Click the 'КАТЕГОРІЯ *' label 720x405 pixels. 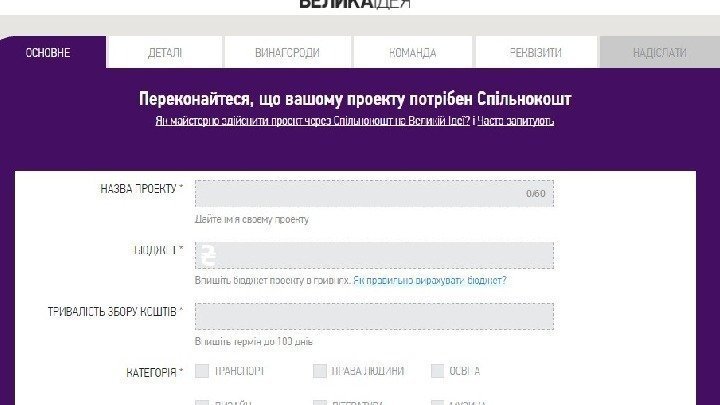pos(155,372)
